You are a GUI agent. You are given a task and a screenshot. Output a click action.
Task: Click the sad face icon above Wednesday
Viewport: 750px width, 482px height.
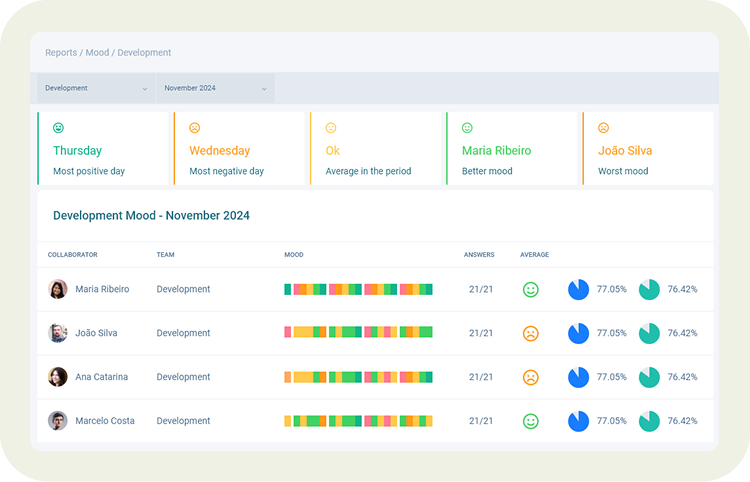tap(195, 128)
